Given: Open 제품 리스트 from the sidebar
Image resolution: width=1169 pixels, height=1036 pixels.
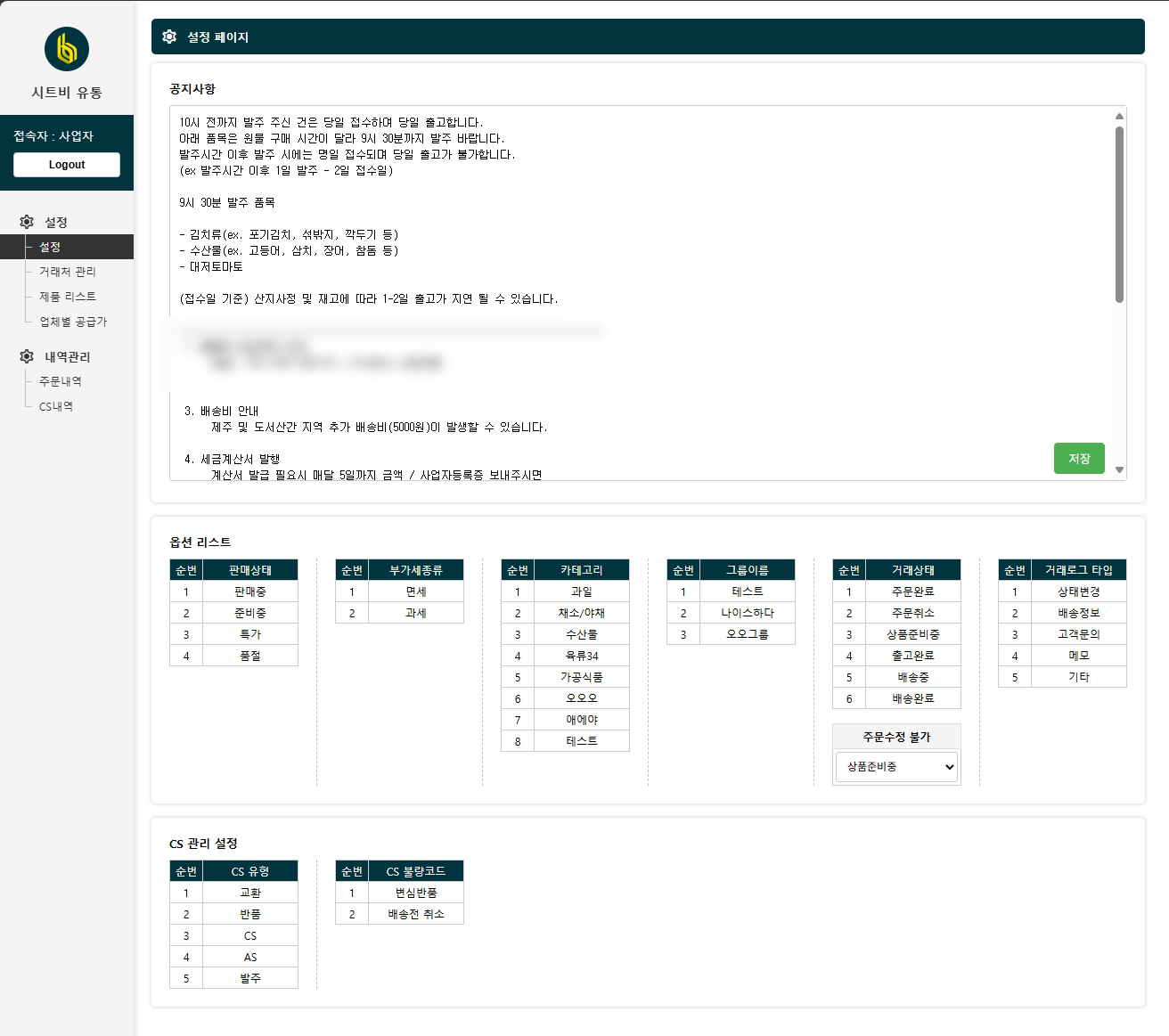Looking at the screenshot, I should [67, 297].
